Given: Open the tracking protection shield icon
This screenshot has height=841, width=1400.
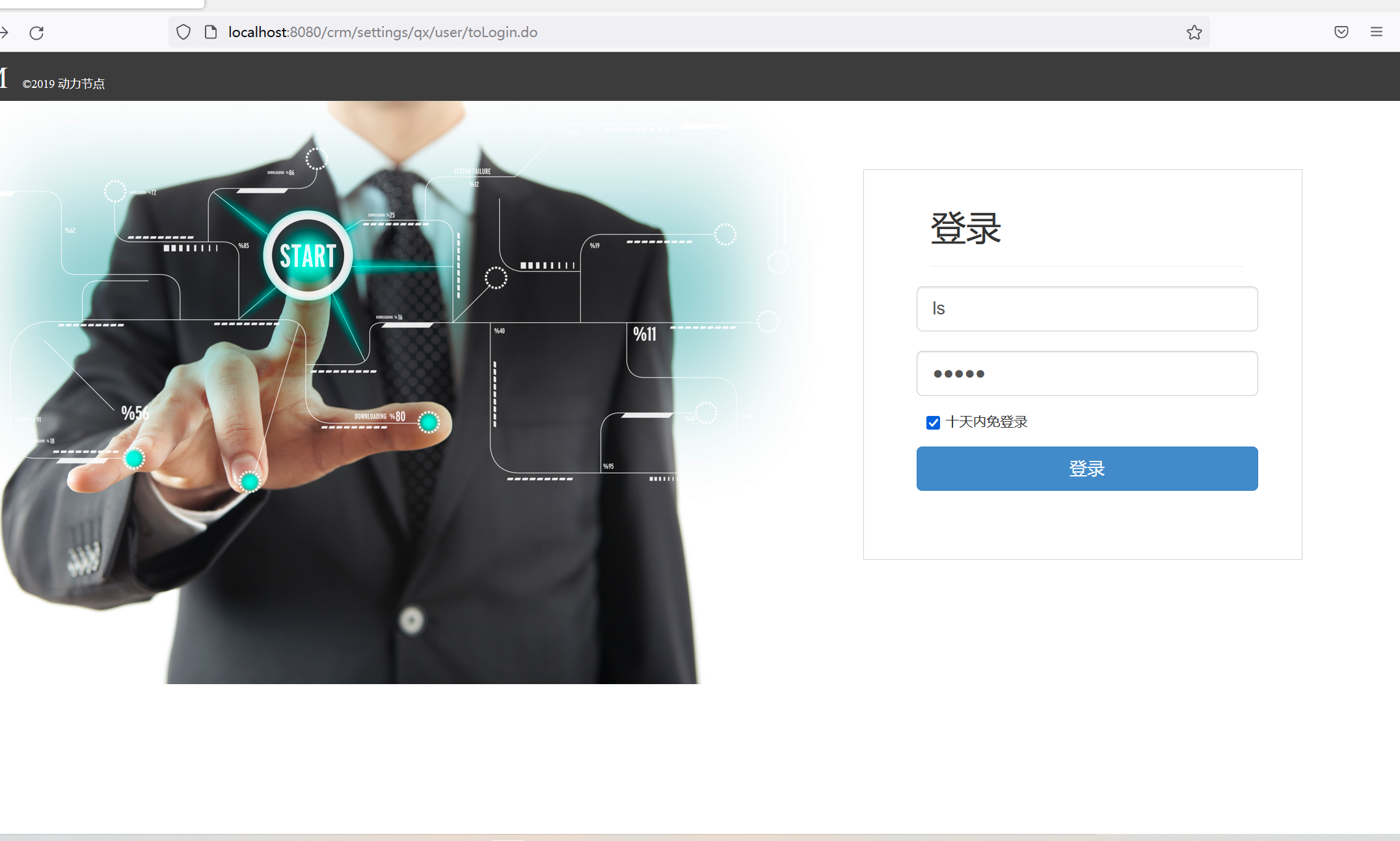Looking at the screenshot, I should (x=183, y=33).
